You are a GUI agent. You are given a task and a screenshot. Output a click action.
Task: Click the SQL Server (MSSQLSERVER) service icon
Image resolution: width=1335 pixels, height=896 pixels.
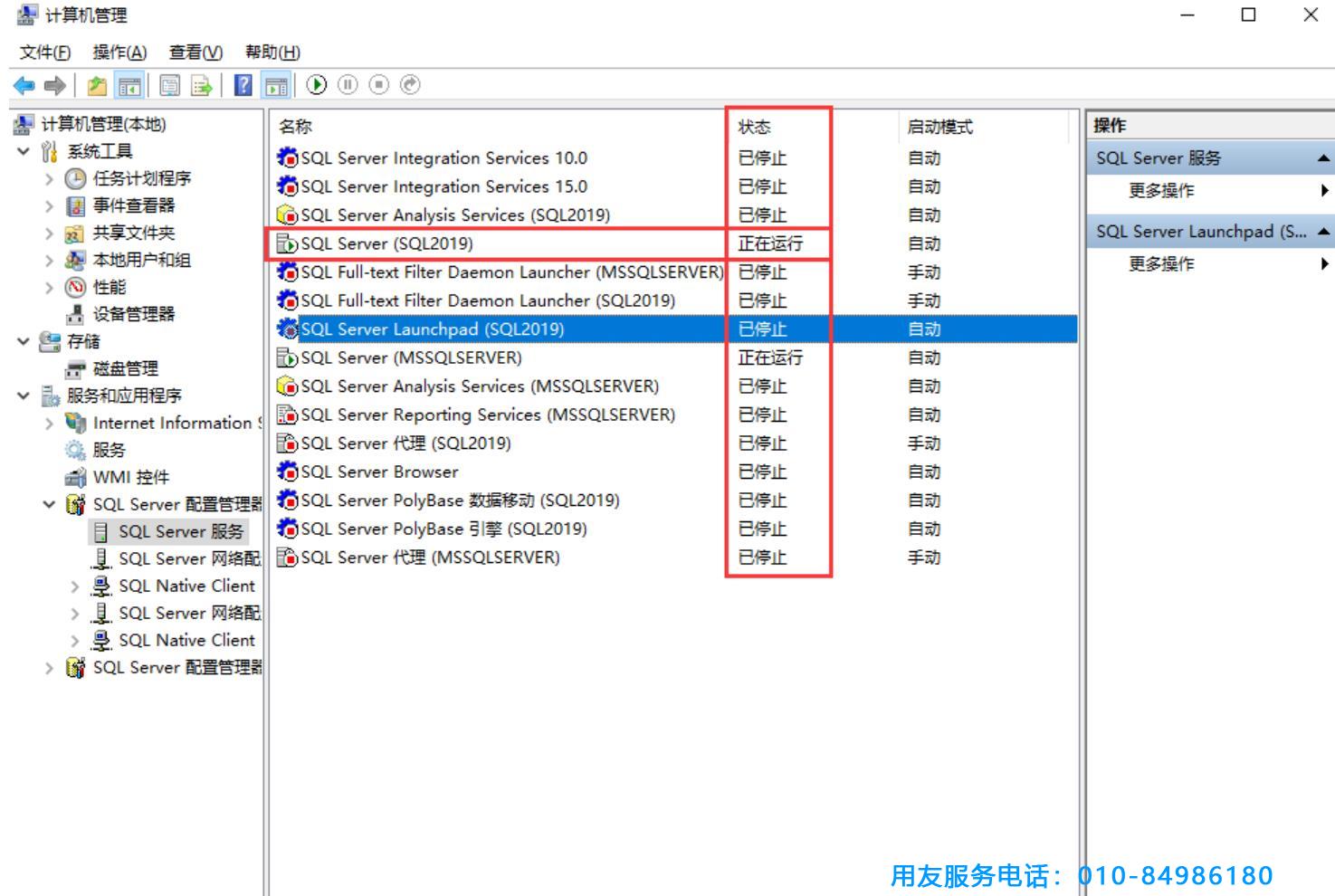coord(288,358)
